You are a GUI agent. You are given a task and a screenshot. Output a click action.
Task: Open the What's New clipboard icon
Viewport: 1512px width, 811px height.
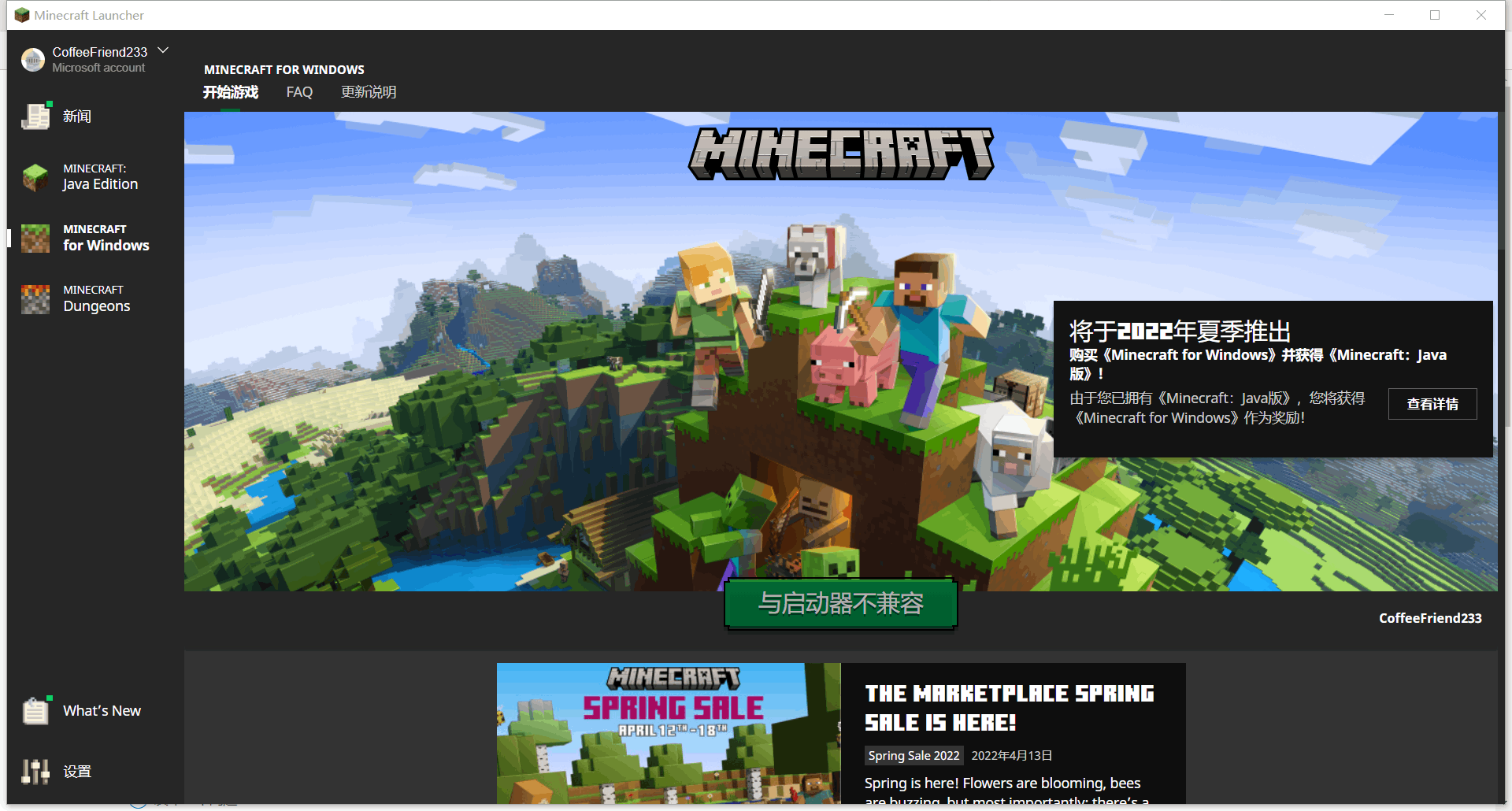tap(35, 711)
